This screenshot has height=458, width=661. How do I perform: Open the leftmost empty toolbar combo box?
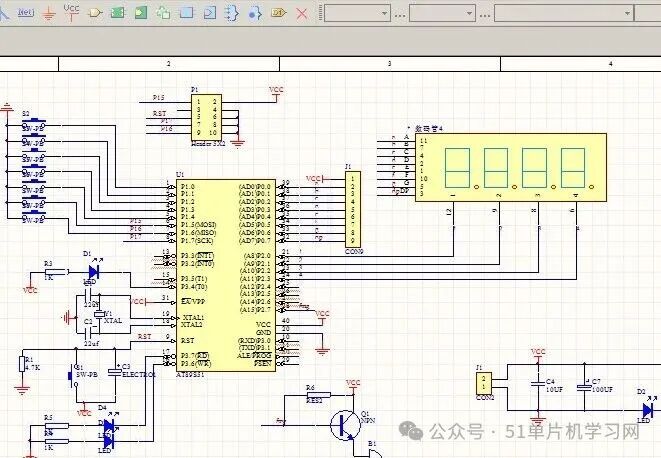coord(357,13)
